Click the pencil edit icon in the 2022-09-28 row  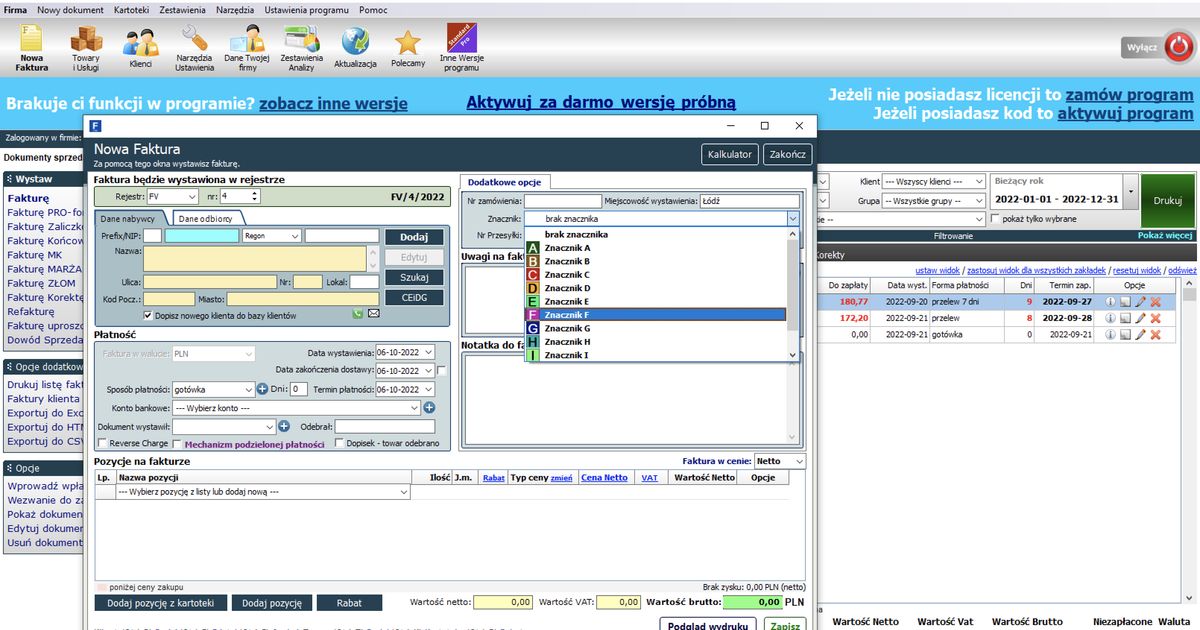(x=1140, y=318)
